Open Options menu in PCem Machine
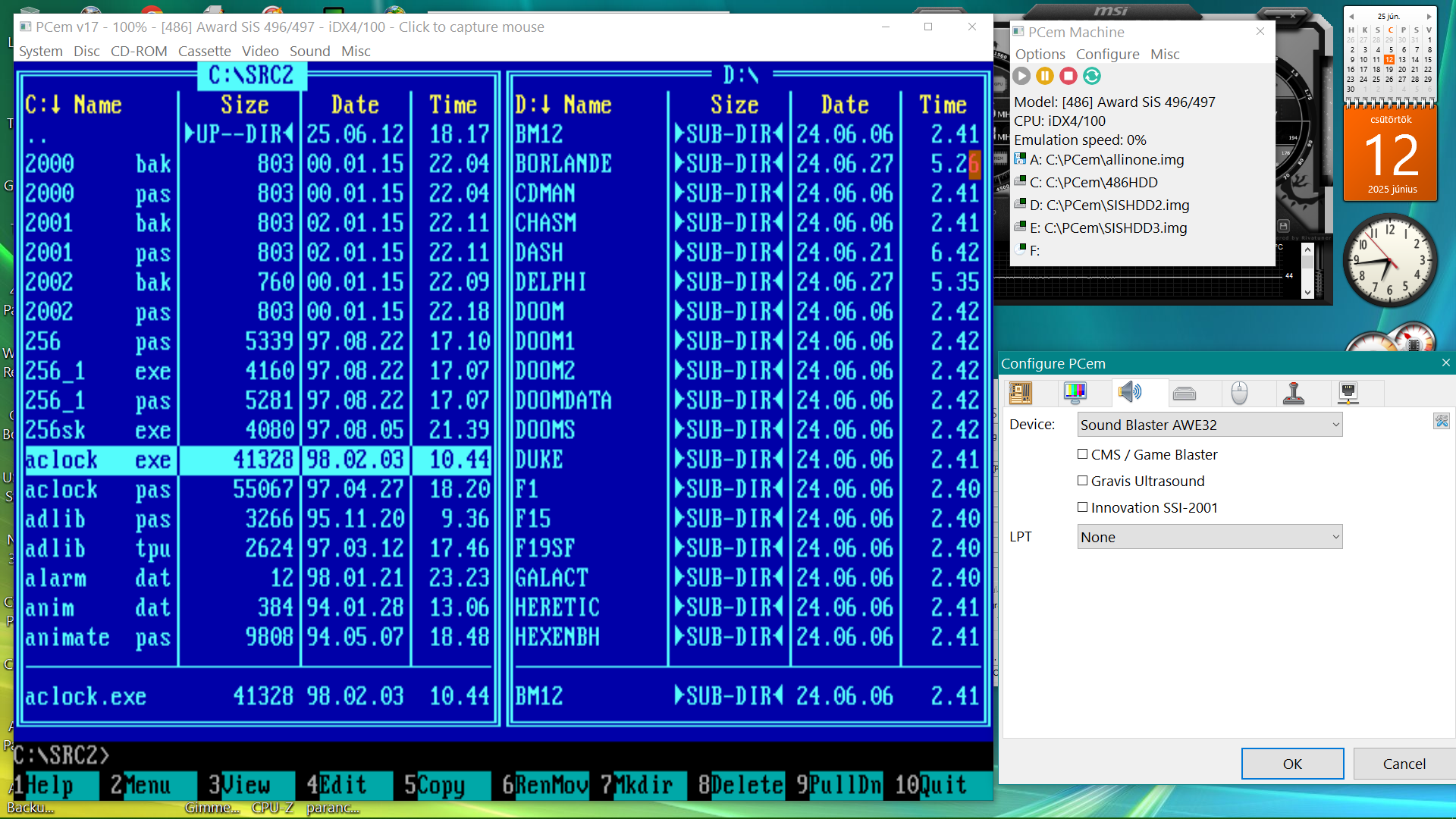The width and height of the screenshot is (1456, 819). 1040,54
